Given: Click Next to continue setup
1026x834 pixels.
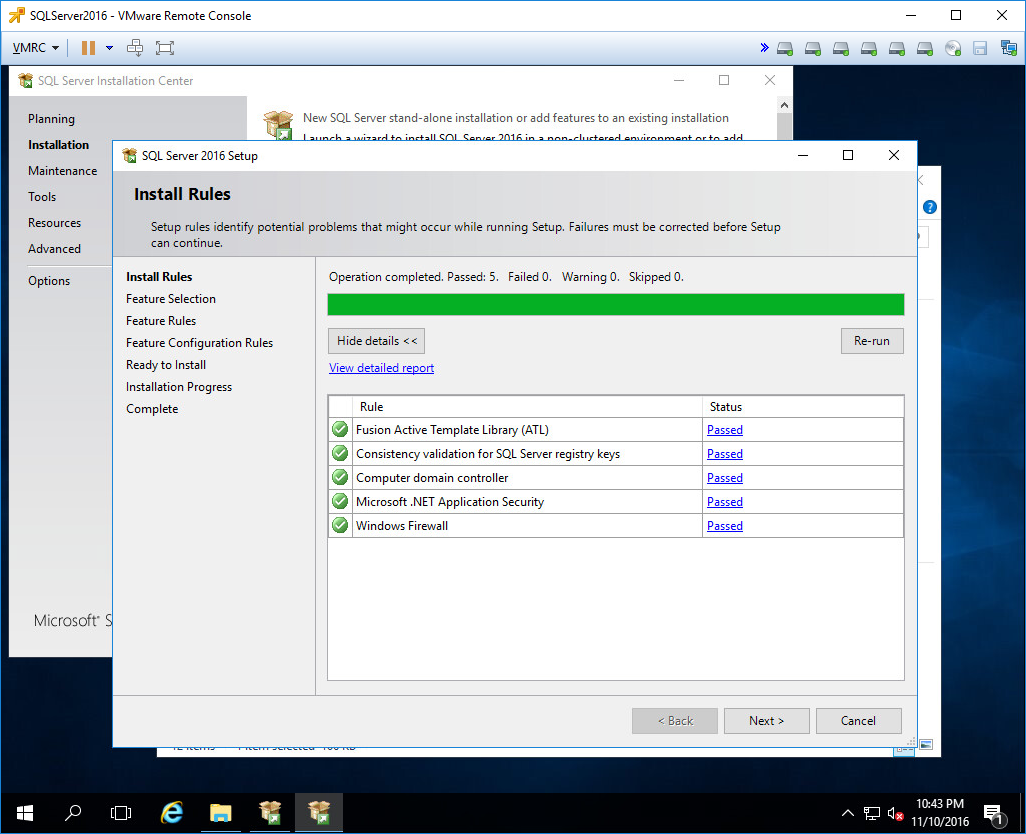Looking at the screenshot, I should click(x=766, y=721).
